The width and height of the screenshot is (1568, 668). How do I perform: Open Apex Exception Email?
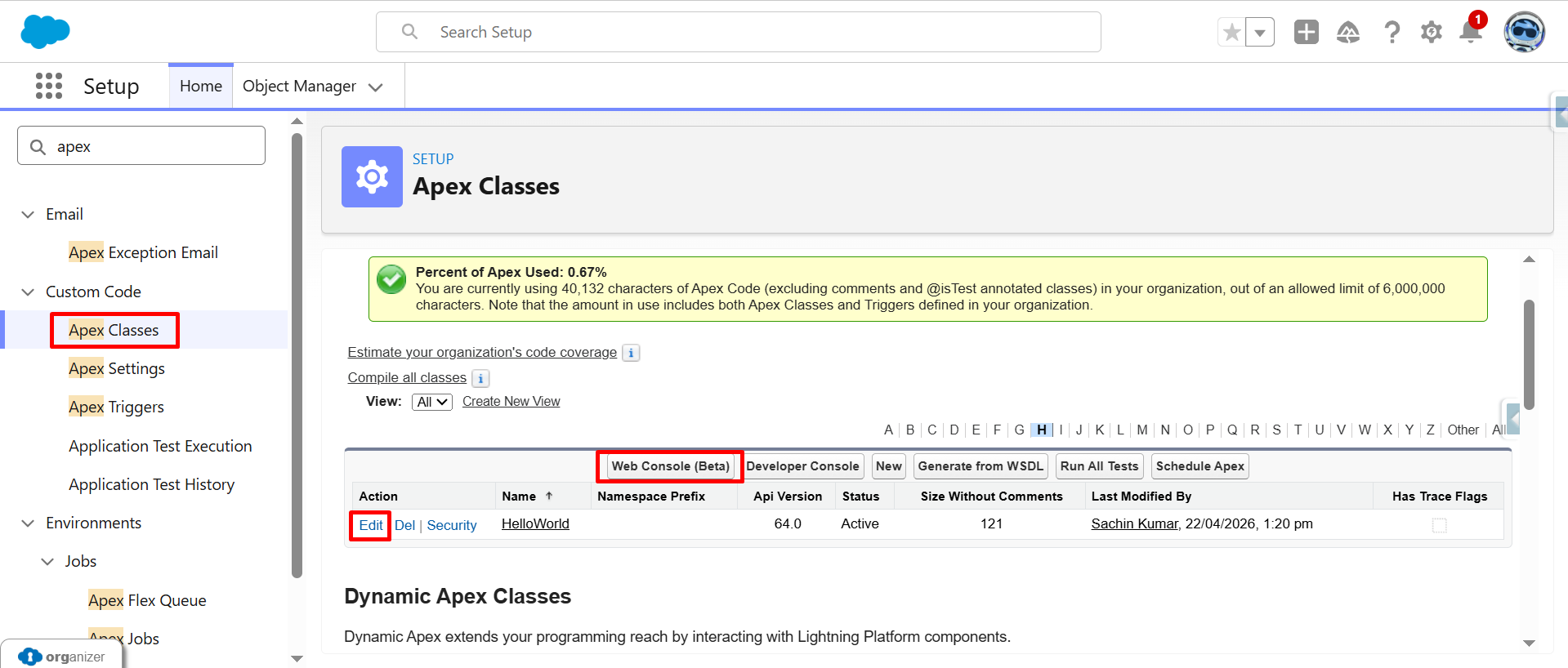[x=143, y=252]
